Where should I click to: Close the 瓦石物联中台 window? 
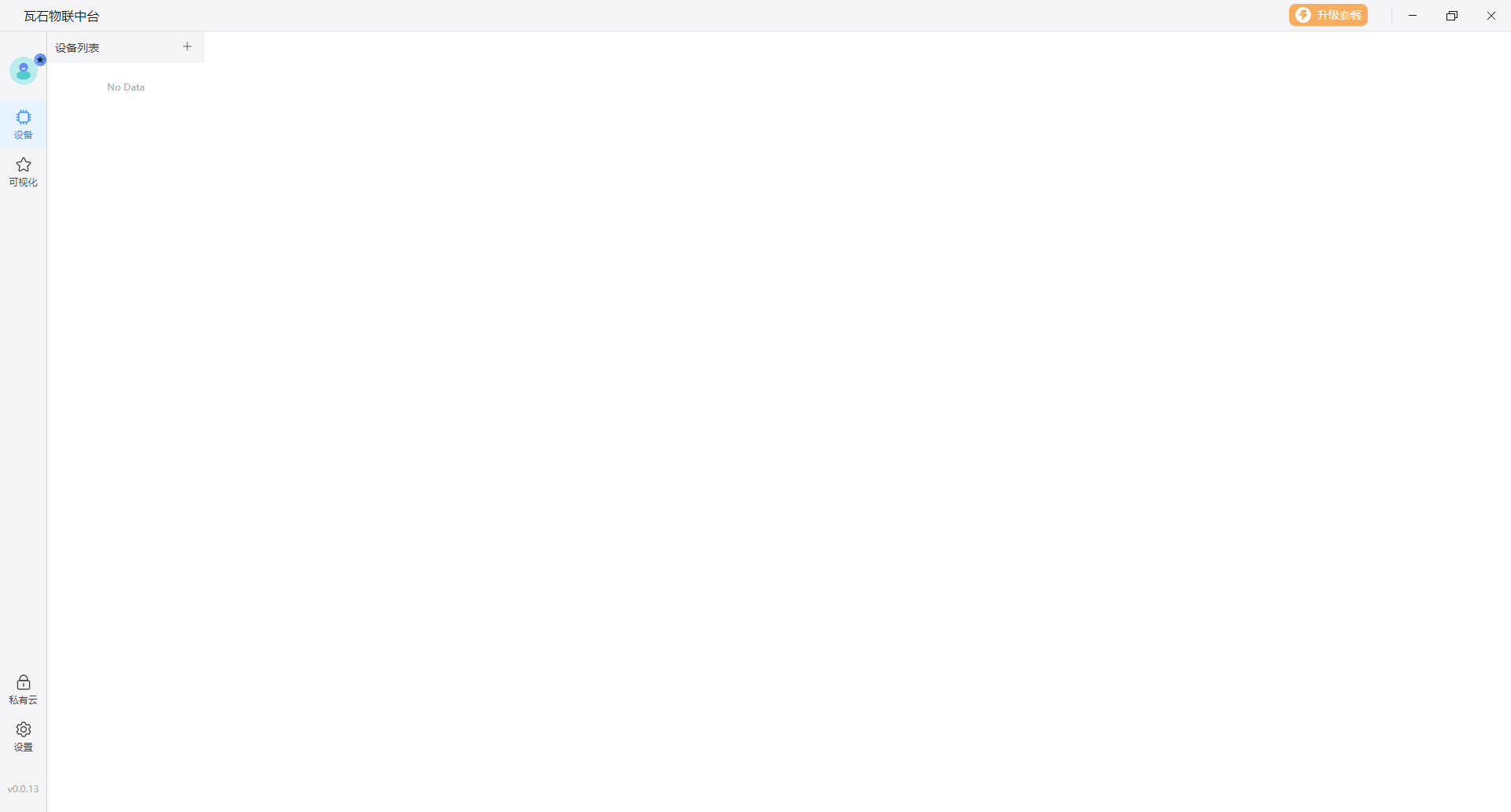click(1491, 16)
